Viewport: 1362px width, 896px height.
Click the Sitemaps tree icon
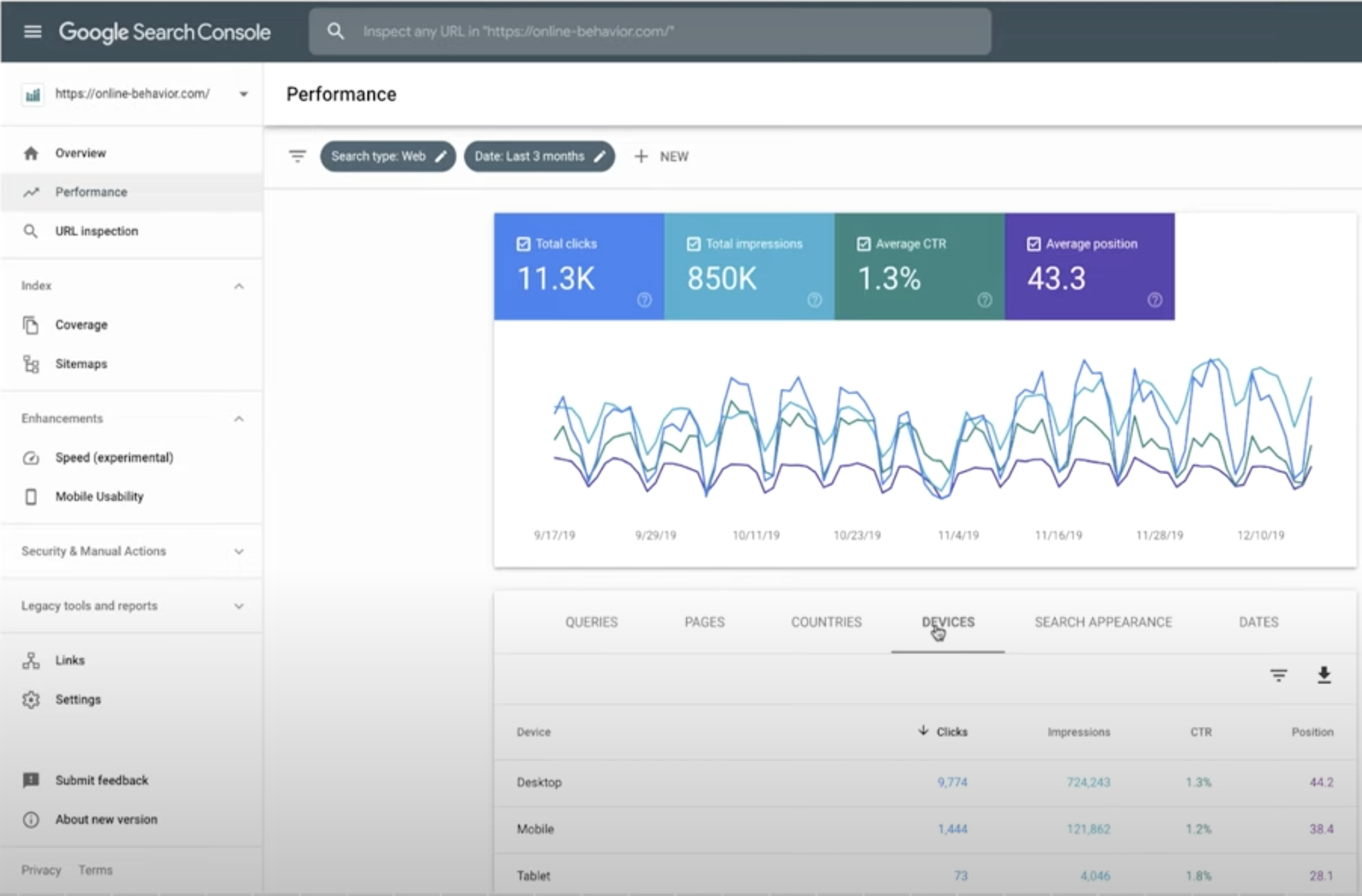(31, 364)
